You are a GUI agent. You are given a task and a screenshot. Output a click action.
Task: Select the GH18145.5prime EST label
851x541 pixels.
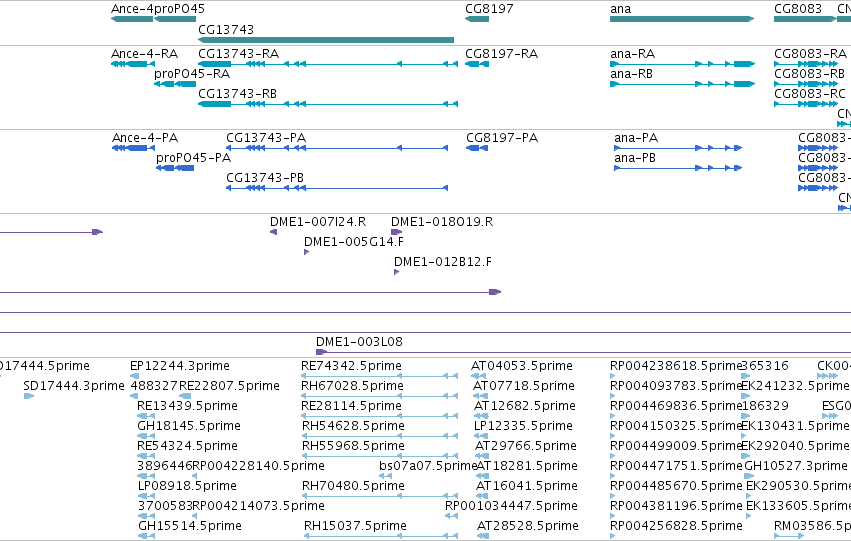coord(189,426)
